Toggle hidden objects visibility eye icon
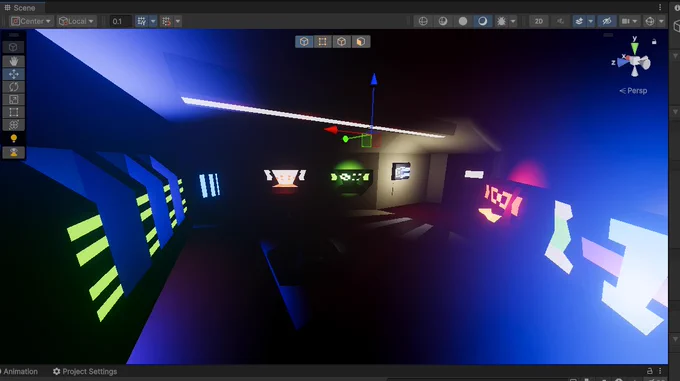Screen dimensions: 680x381 [607, 21]
